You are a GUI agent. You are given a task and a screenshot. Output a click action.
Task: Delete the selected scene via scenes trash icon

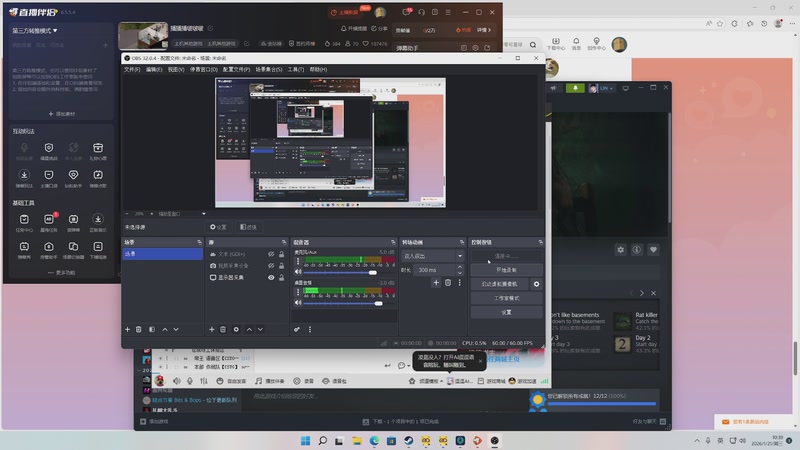(139, 330)
